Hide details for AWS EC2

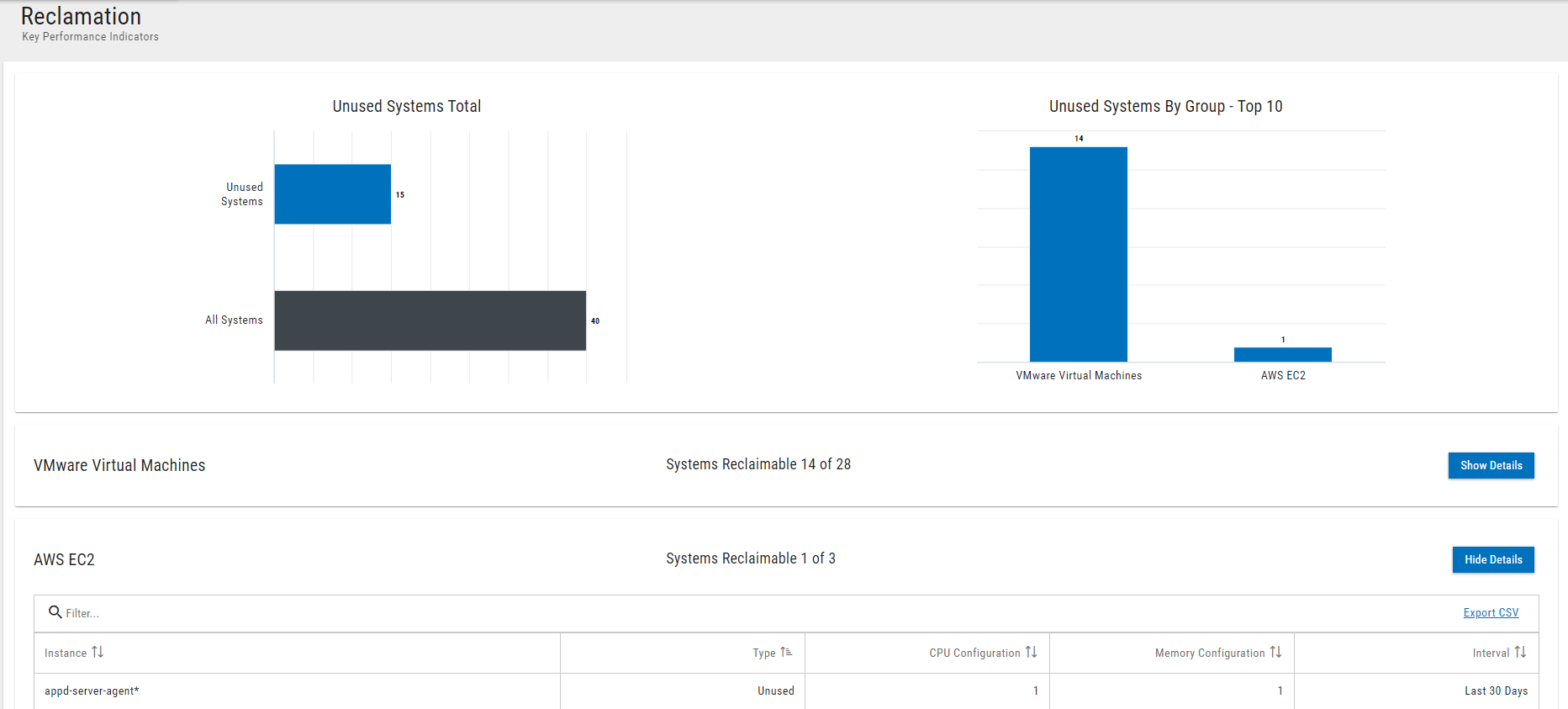point(1493,559)
